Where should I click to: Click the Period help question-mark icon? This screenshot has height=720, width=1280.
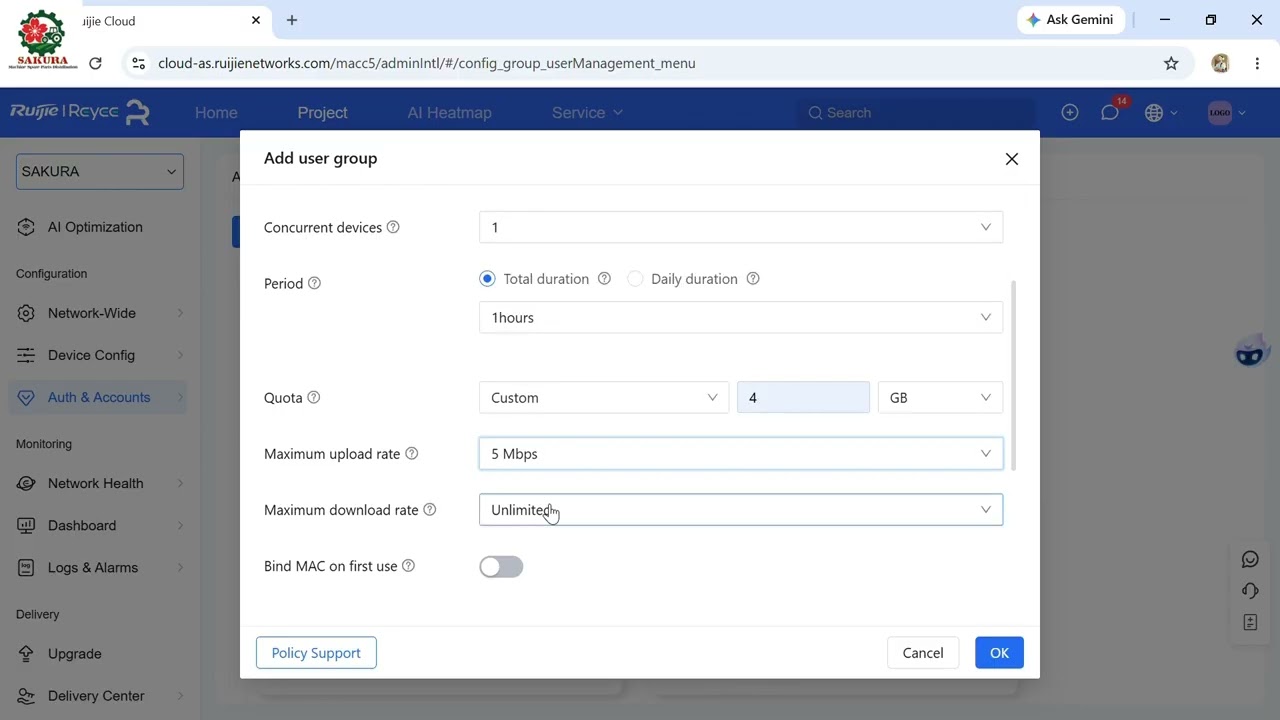314,283
